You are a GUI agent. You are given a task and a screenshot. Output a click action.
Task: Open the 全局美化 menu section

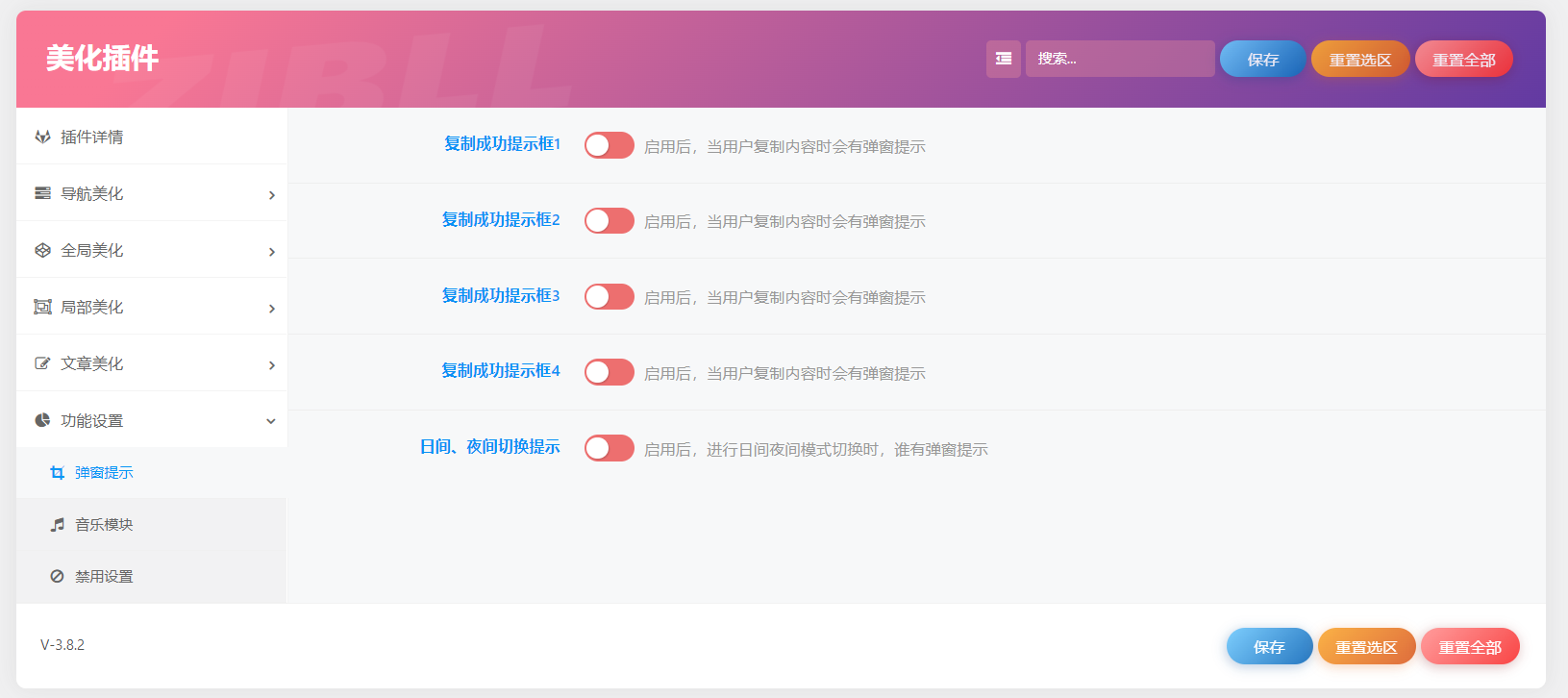pyautogui.click(x=152, y=250)
